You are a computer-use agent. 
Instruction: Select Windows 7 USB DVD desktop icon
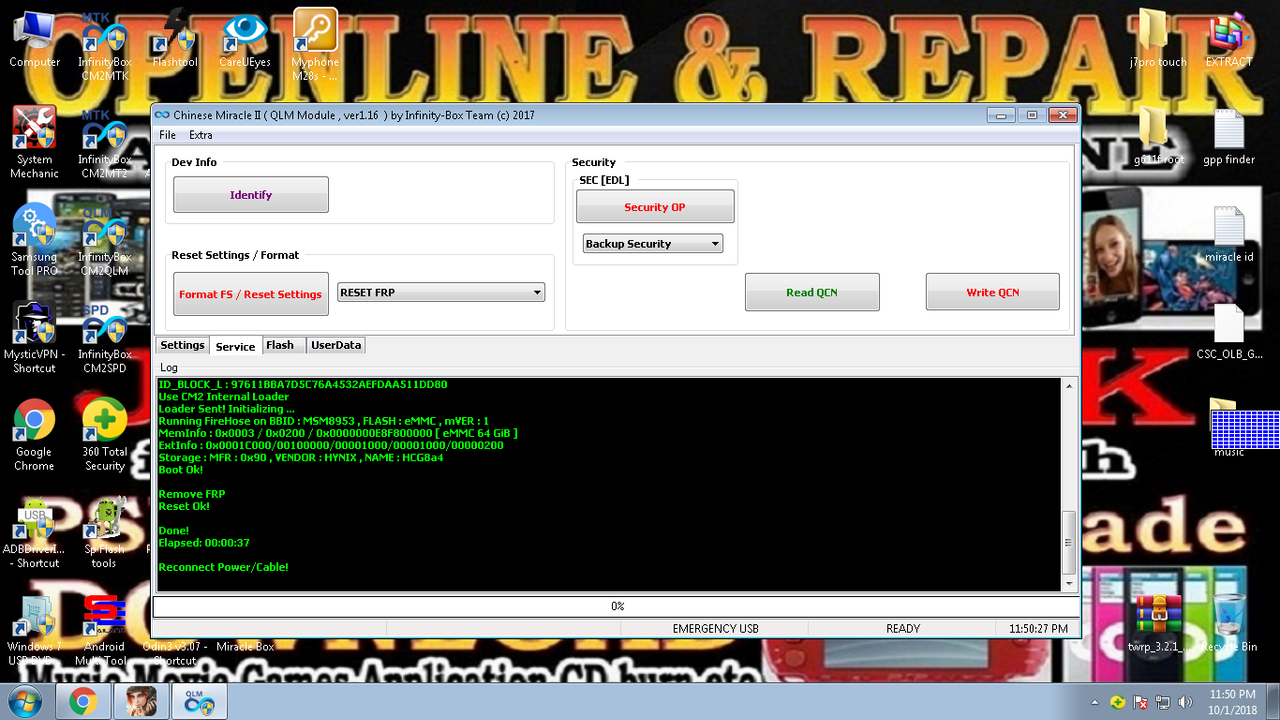pyautogui.click(x=34, y=630)
